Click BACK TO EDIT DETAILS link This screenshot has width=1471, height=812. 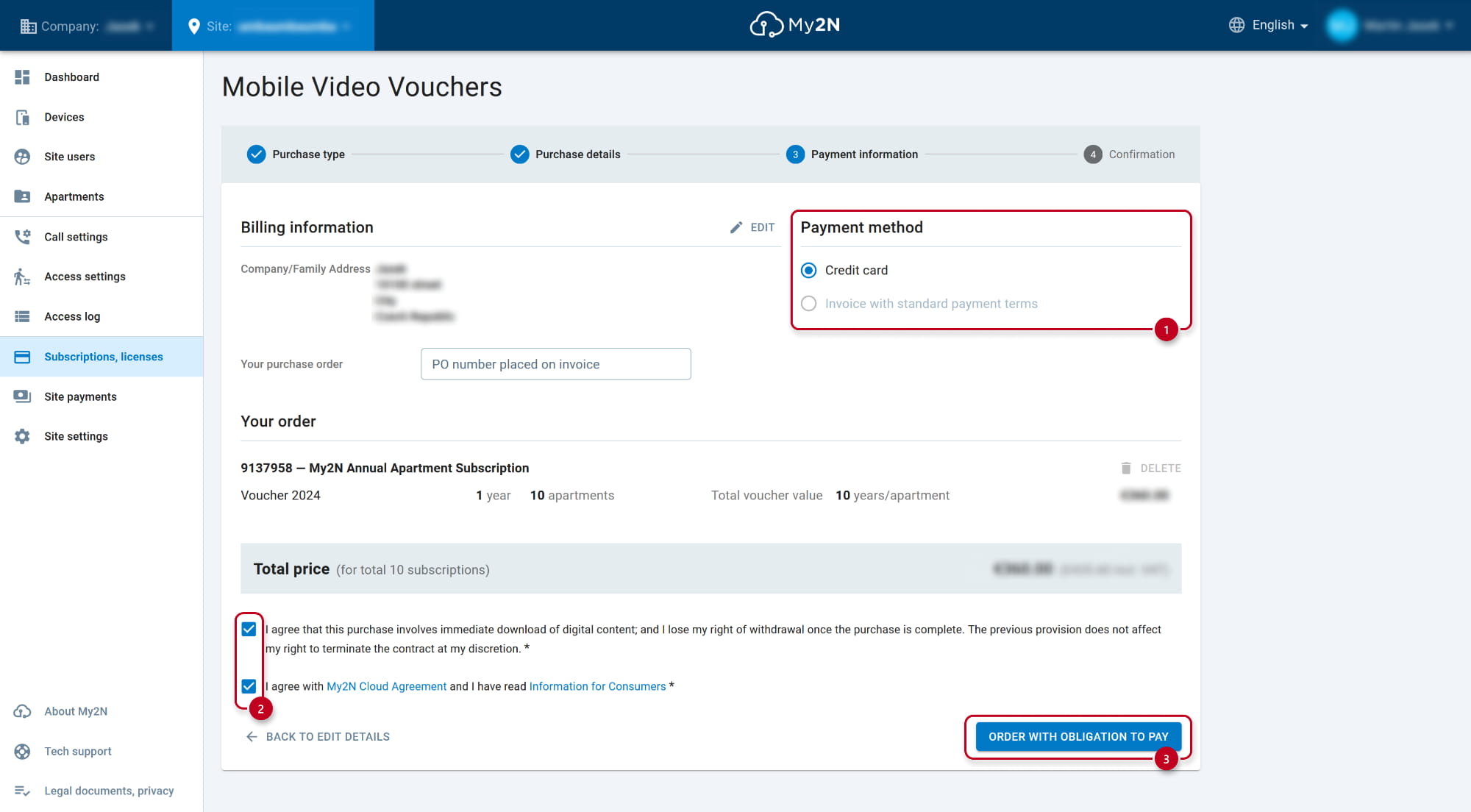click(x=327, y=736)
